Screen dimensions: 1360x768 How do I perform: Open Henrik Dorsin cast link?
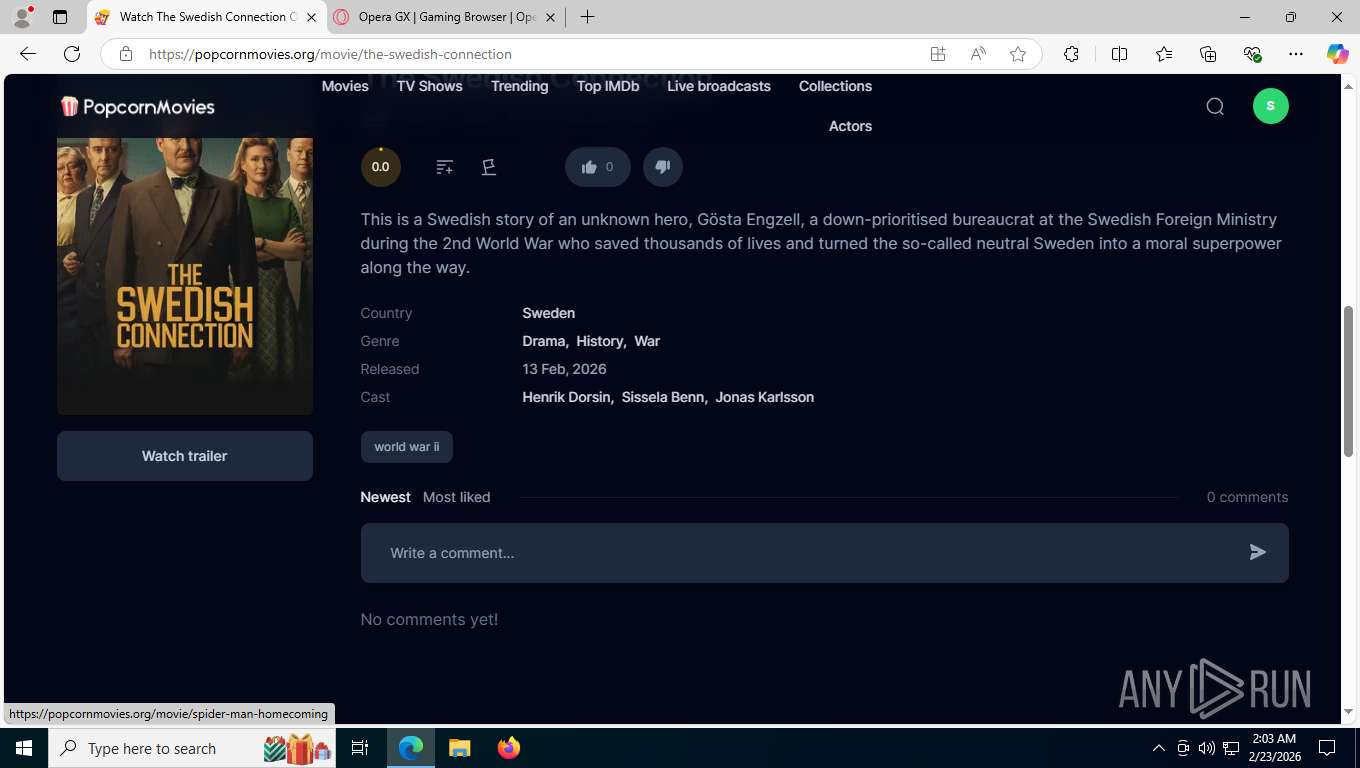(566, 397)
